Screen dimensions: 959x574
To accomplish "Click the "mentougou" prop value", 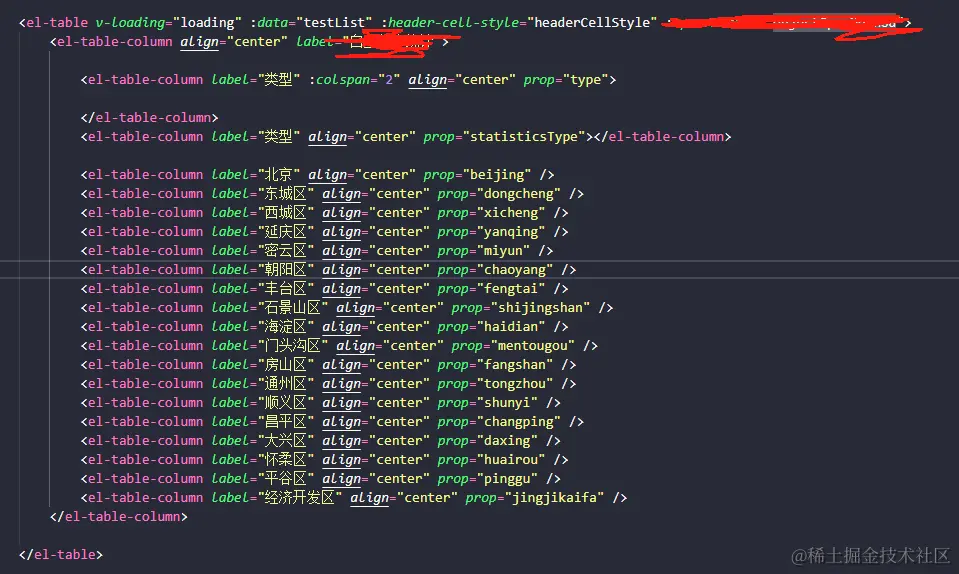I will (x=533, y=345).
